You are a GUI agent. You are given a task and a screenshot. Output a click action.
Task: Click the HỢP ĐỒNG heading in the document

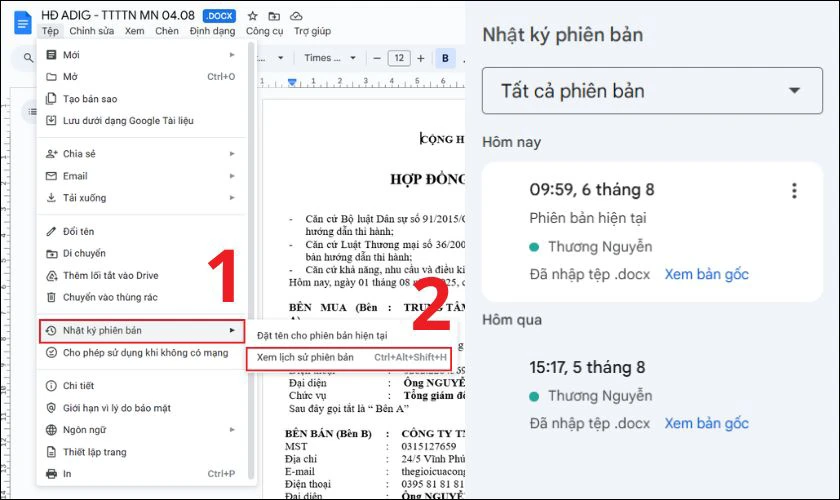[x=427, y=179]
